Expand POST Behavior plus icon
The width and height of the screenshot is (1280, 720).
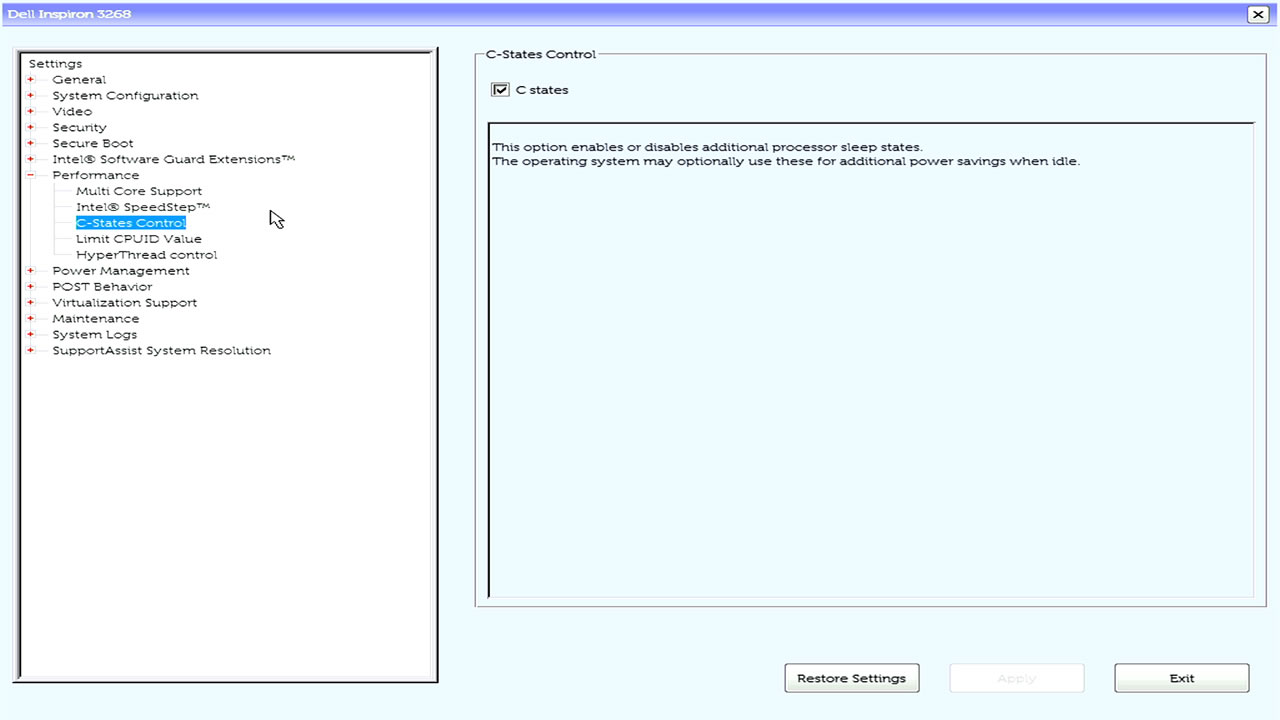[x=31, y=287]
